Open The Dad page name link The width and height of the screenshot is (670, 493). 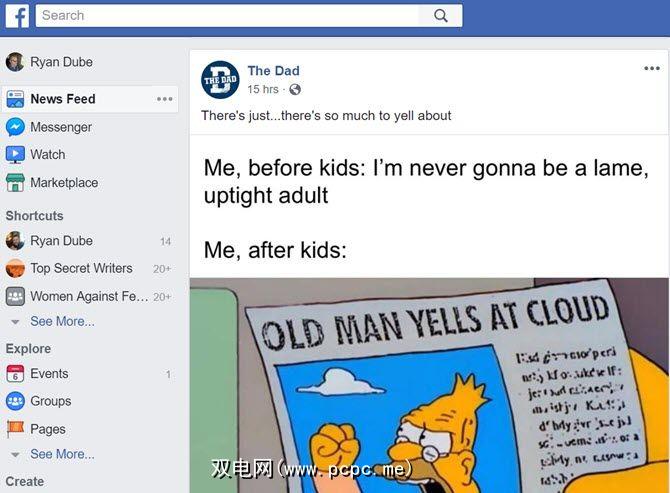click(x=273, y=70)
